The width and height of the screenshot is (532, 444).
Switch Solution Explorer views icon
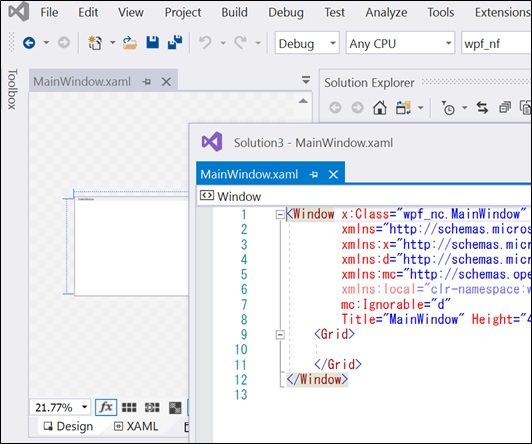(x=403, y=108)
